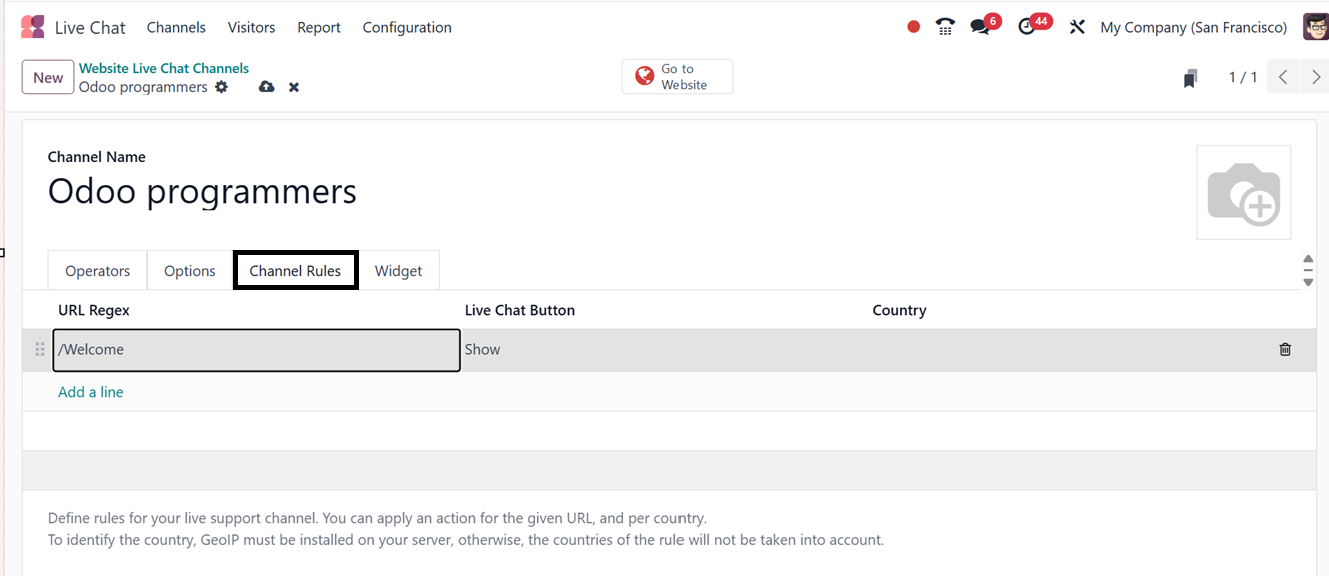Open the conversations icon with 6 unread
This screenshot has height=576, width=1329.
pos(980,27)
